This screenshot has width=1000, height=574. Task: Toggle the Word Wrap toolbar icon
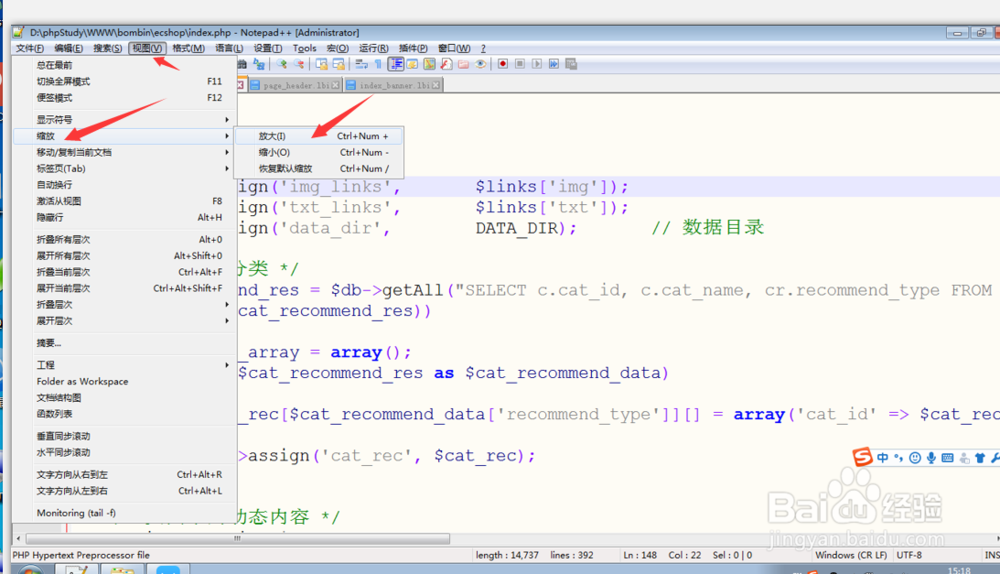point(361,64)
